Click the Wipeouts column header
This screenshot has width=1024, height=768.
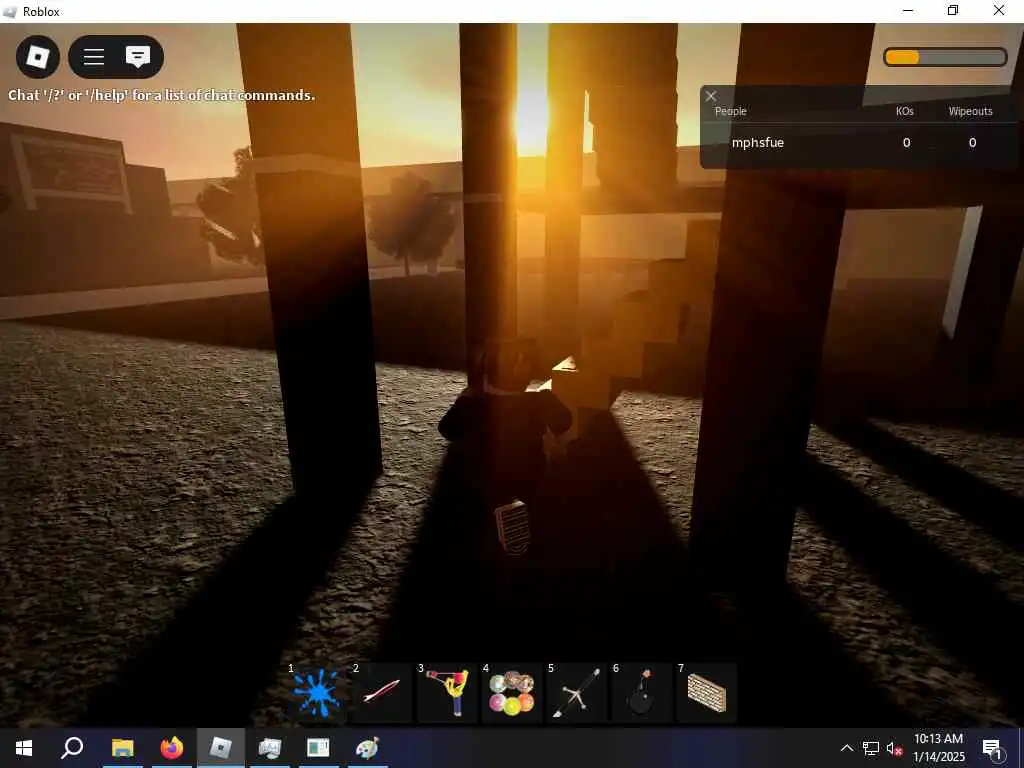point(970,111)
